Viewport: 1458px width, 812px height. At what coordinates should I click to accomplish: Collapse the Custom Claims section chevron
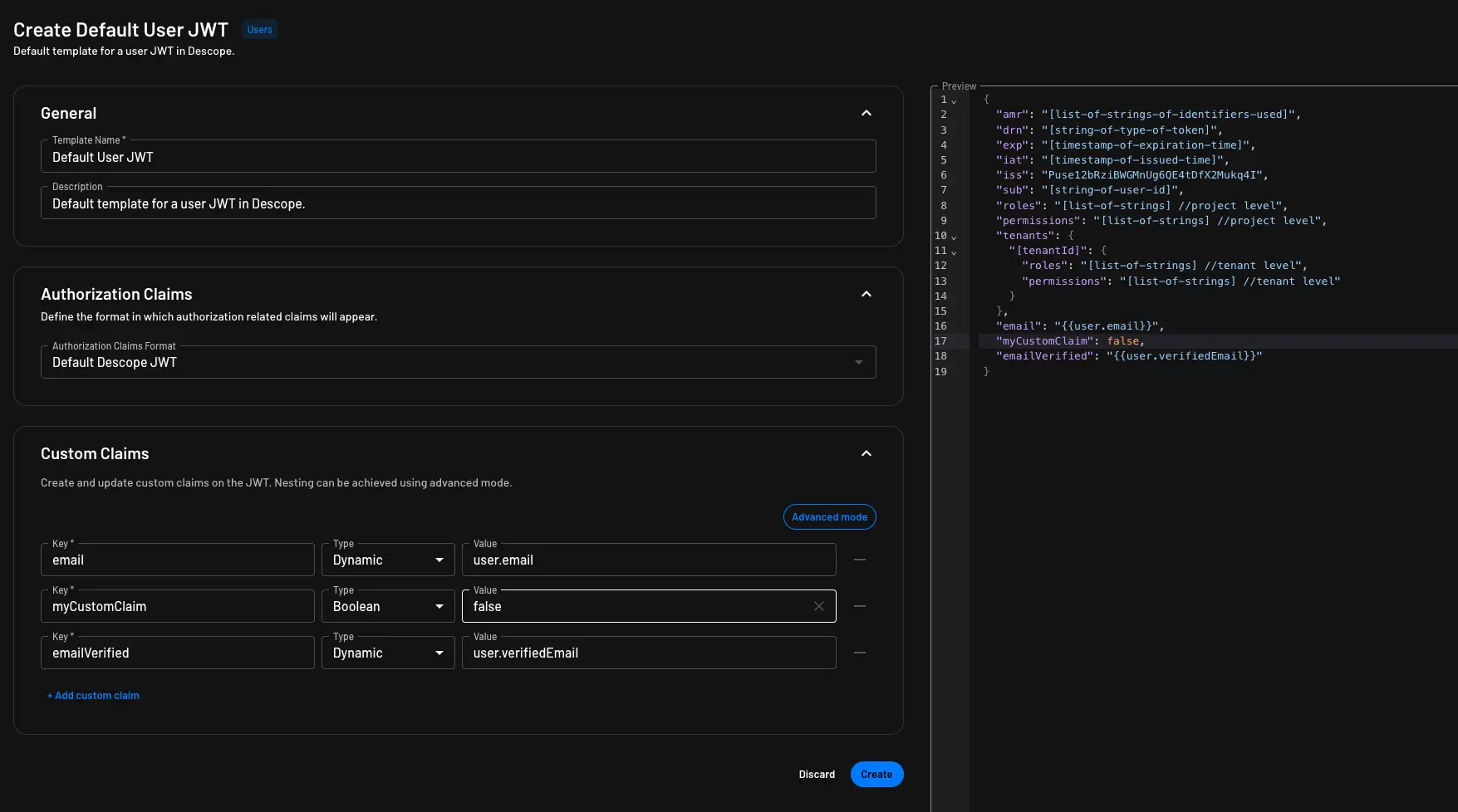(866, 453)
